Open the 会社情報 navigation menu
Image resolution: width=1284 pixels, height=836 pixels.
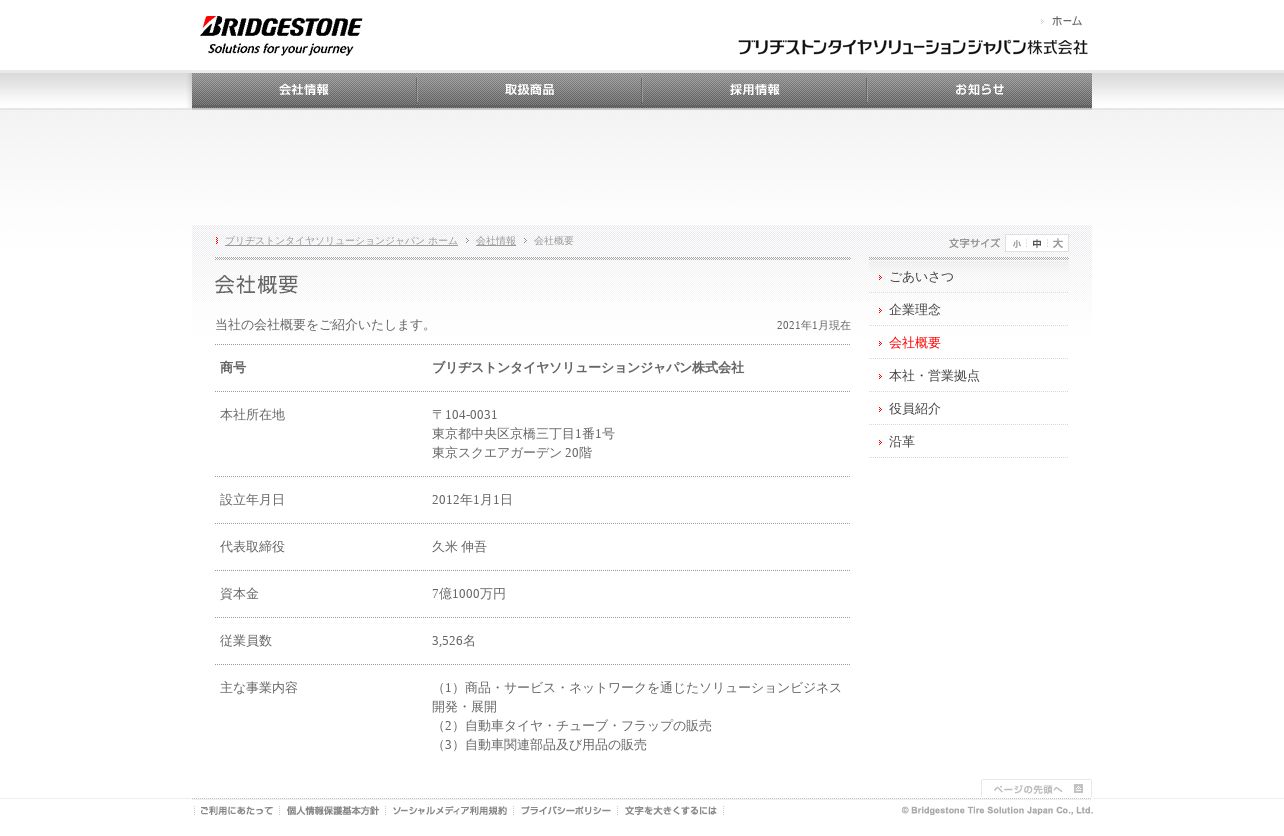[x=304, y=90]
